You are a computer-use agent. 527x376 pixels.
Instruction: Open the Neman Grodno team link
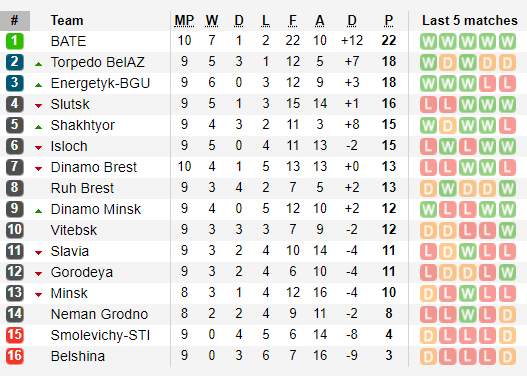[x=99, y=314]
